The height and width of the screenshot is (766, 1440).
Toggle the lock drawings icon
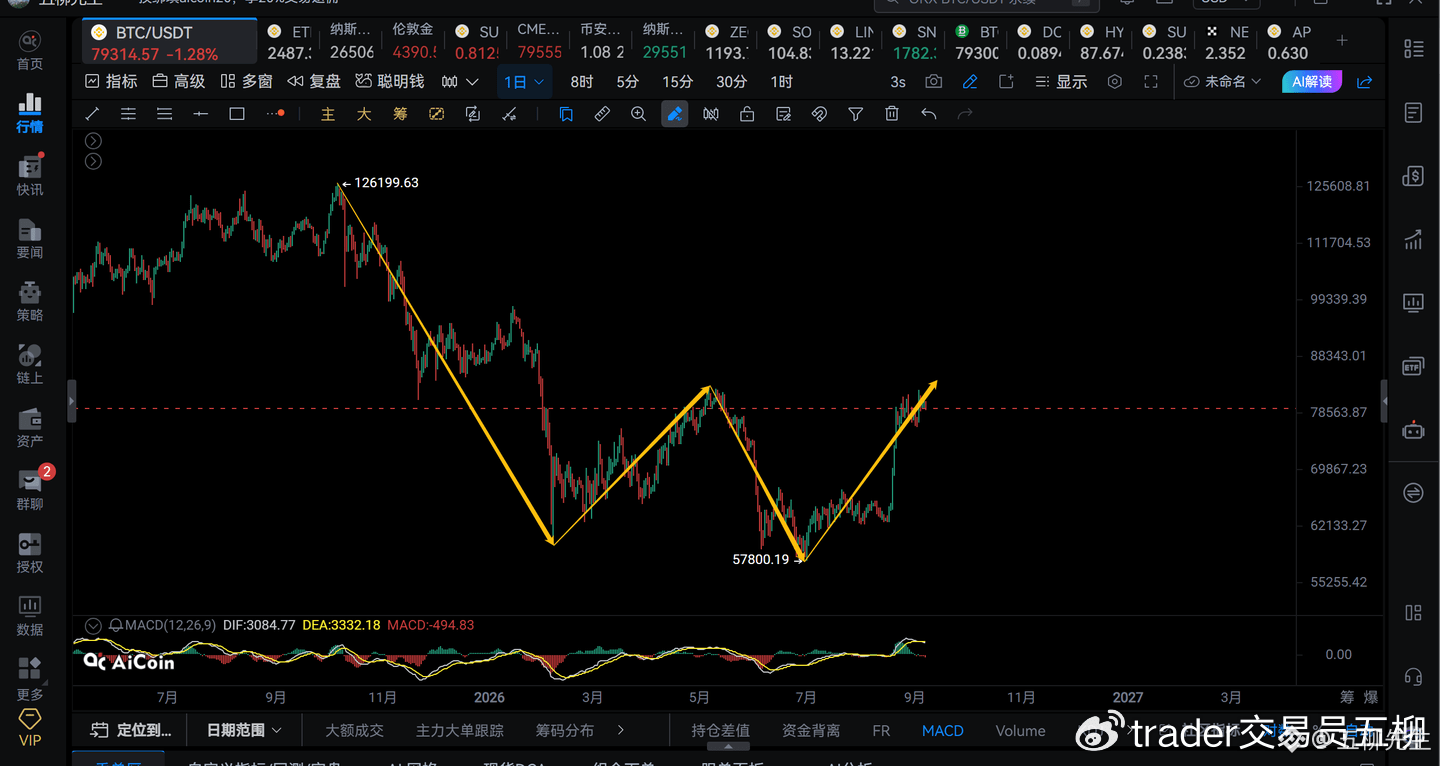click(747, 114)
